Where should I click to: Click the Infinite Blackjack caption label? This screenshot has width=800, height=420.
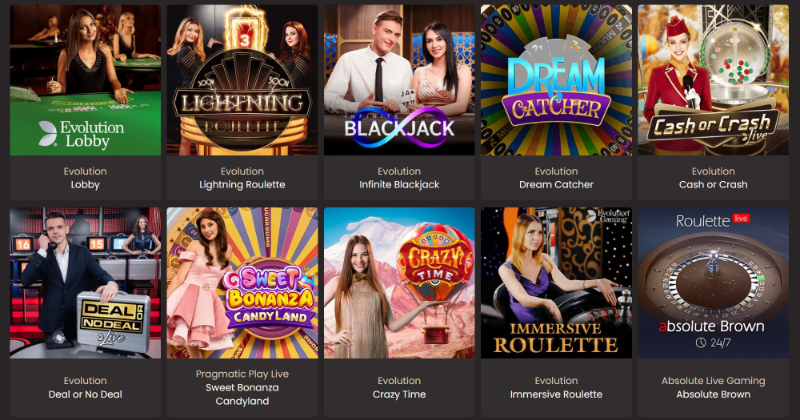point(399,185)
